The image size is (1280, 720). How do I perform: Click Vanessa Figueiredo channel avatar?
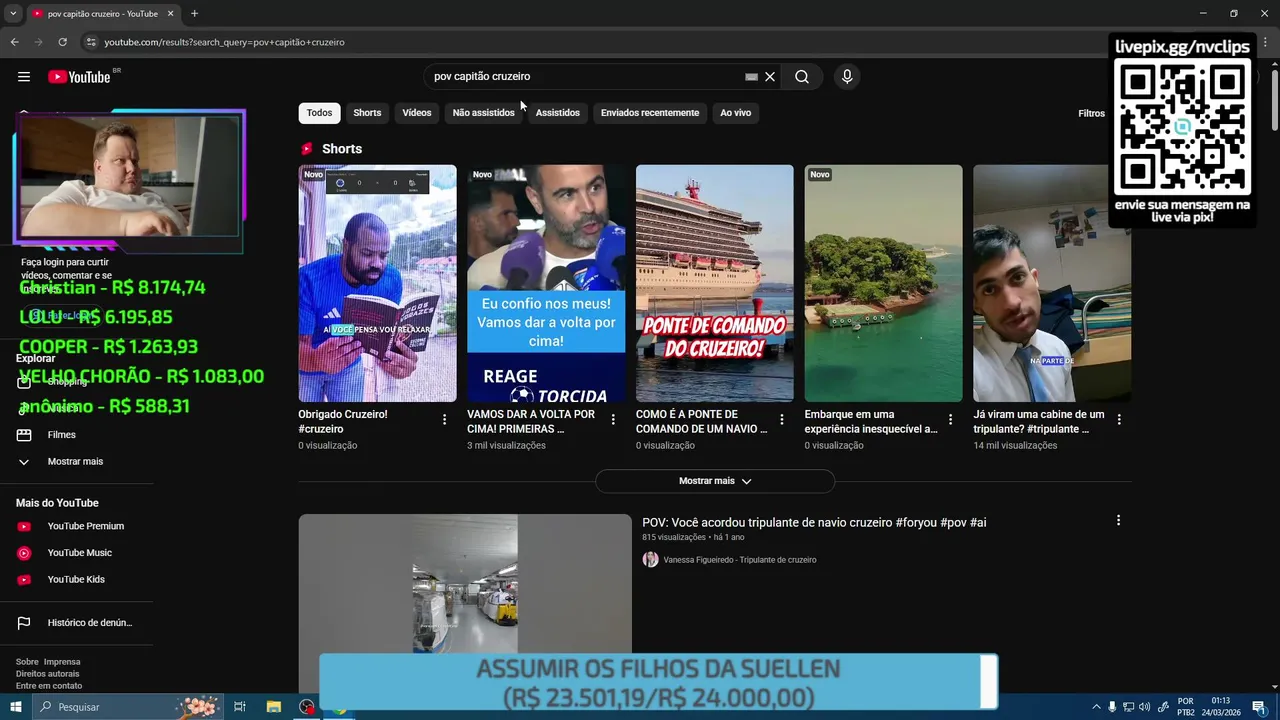pyautogui.click(x=650, y=560)
